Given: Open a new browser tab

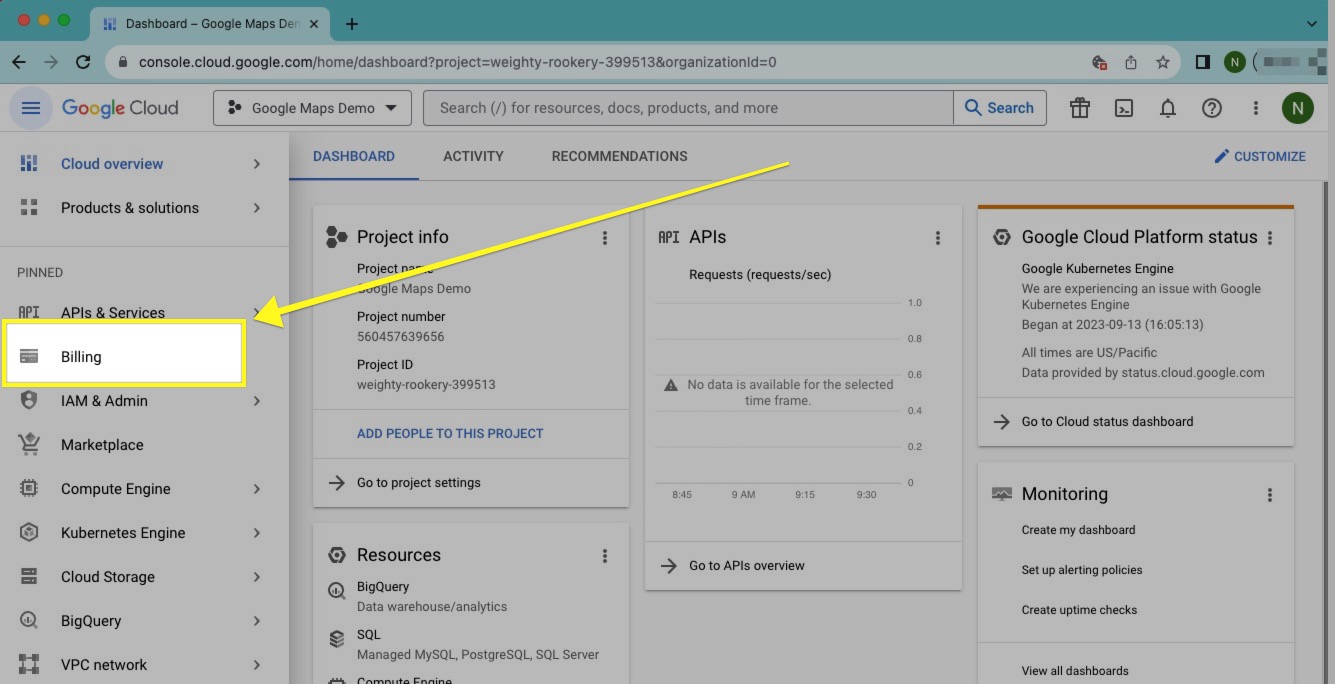Looking at the screenshot, I should [x=352, y=24].
